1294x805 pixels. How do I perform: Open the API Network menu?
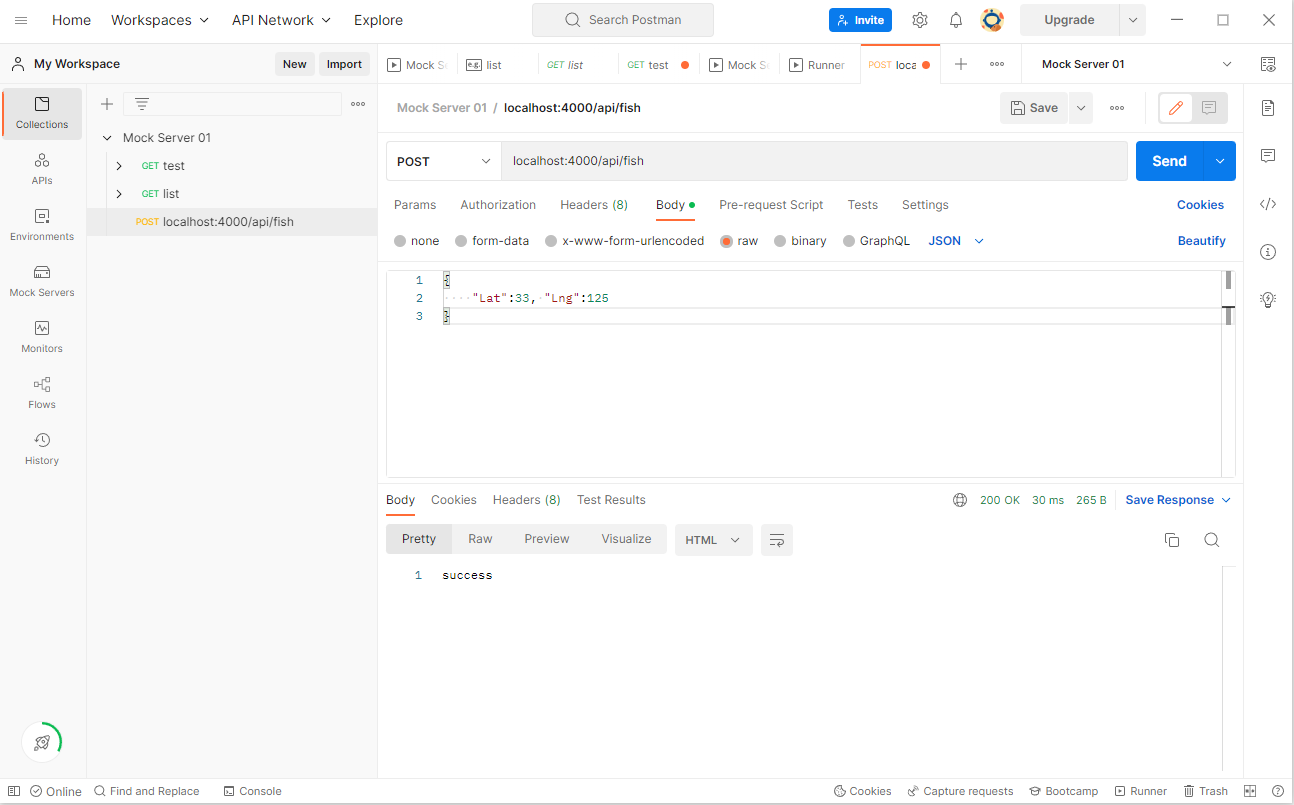click(281, 20)
